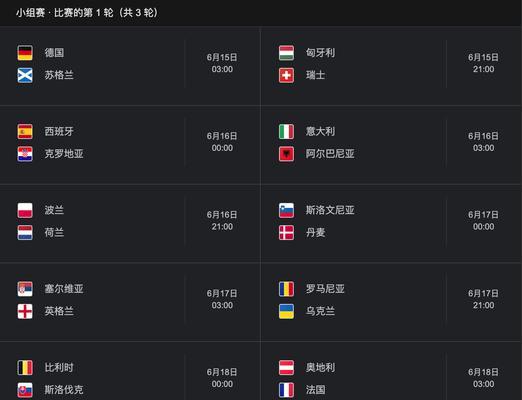Open the Spain flag icon

[25, 132]
